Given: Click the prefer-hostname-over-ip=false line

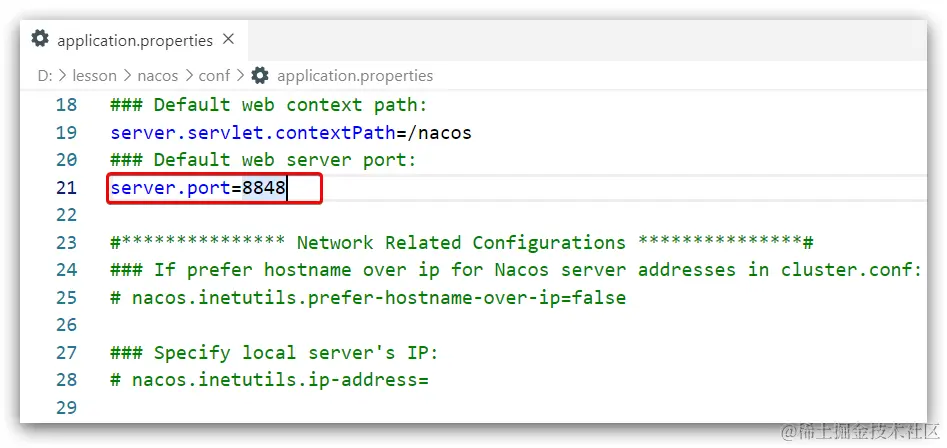Looking at the screenshot, I should (x=368, y=298).
